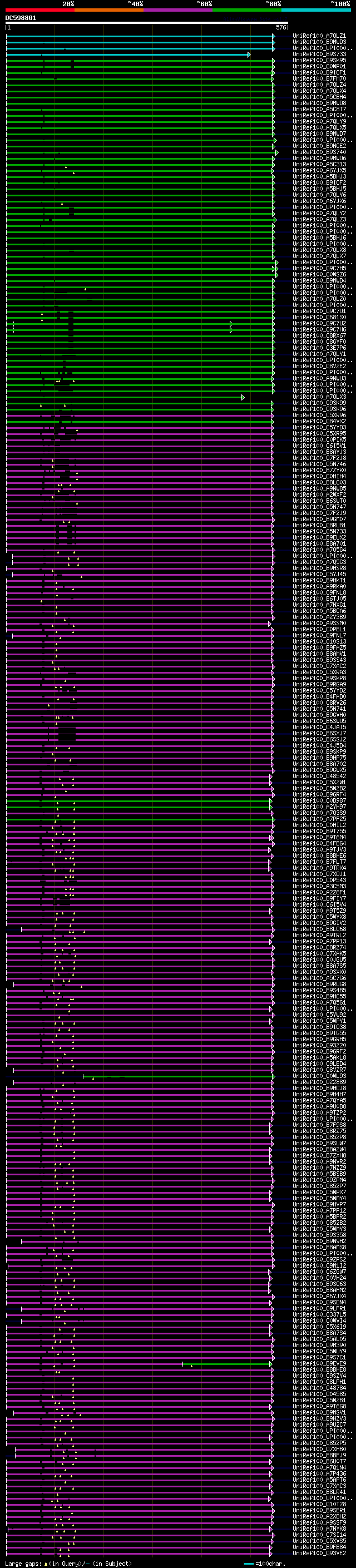This screenshot has width=356, height=1568.
Task: Select hit UniRef100_A7Q5G4
Action: 319,550
